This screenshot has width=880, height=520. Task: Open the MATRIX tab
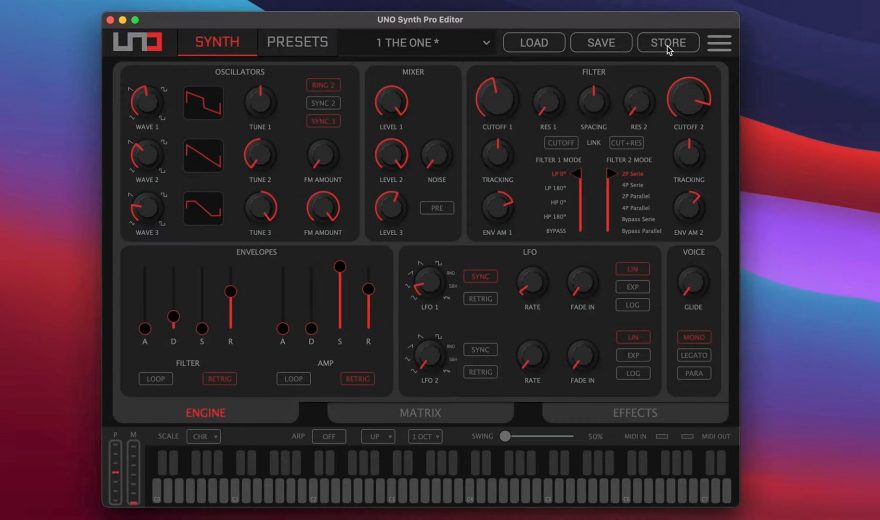click(420, 413)
